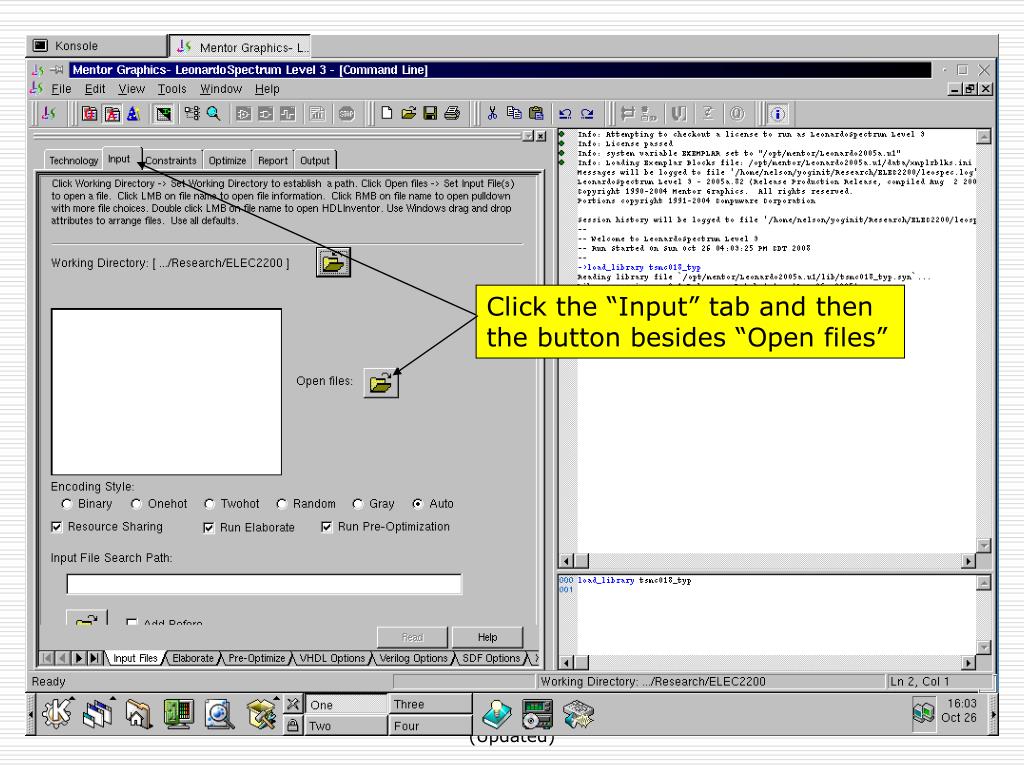Click the Copy toolbar icon
Image resolution: width=1024 pixels, height=768 pixels.
(x=514, y=114)
